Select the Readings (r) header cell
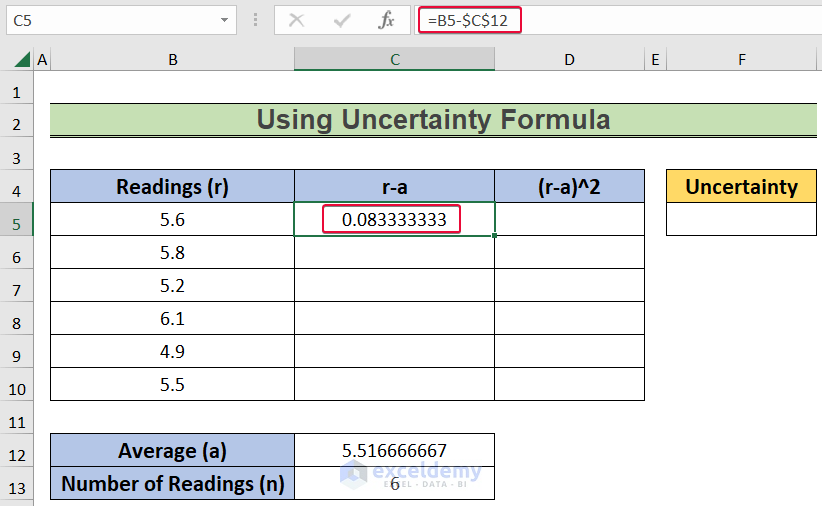The width and height of the screenshot is (822, 506). click(173, 186)
